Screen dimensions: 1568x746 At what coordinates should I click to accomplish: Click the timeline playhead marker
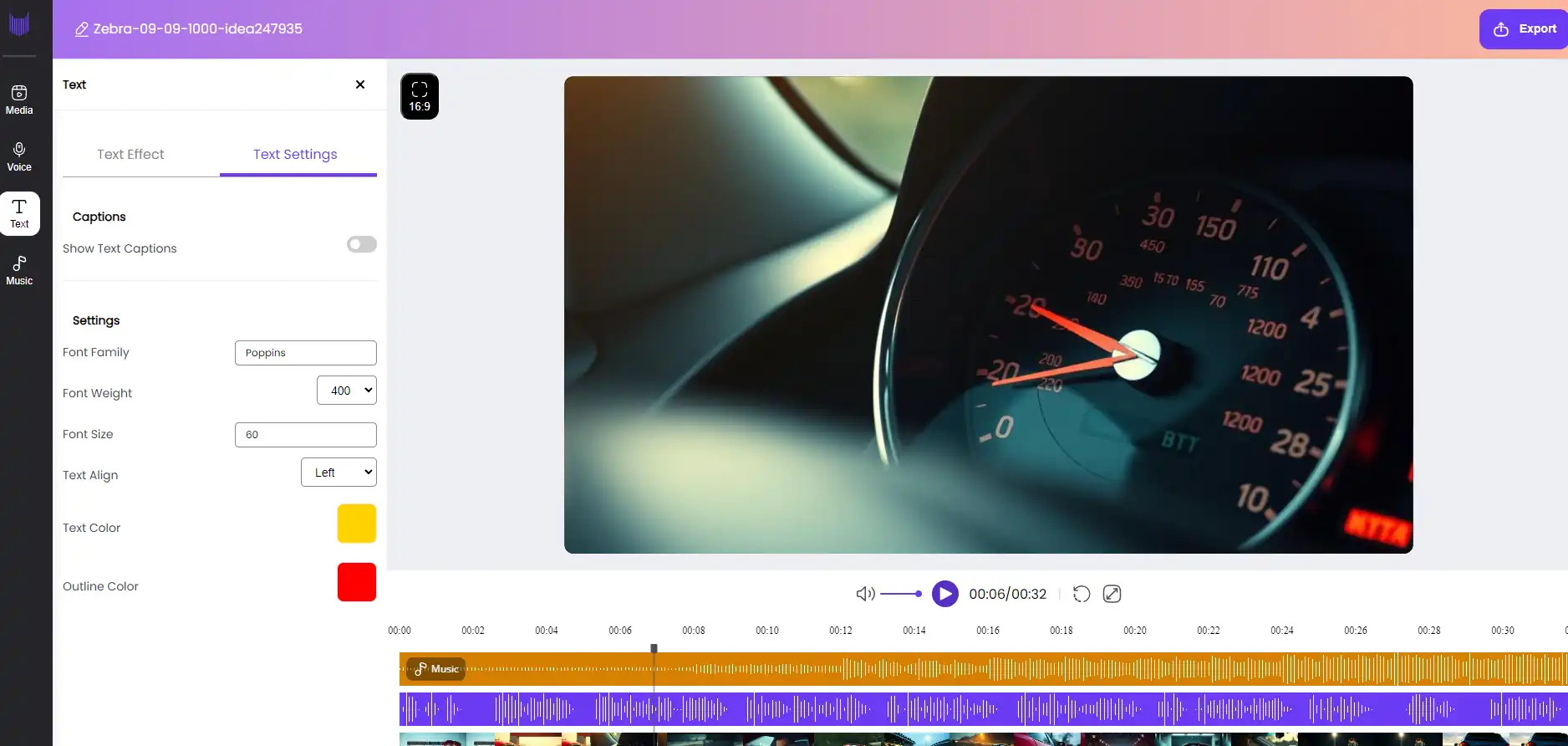[654, 648]
